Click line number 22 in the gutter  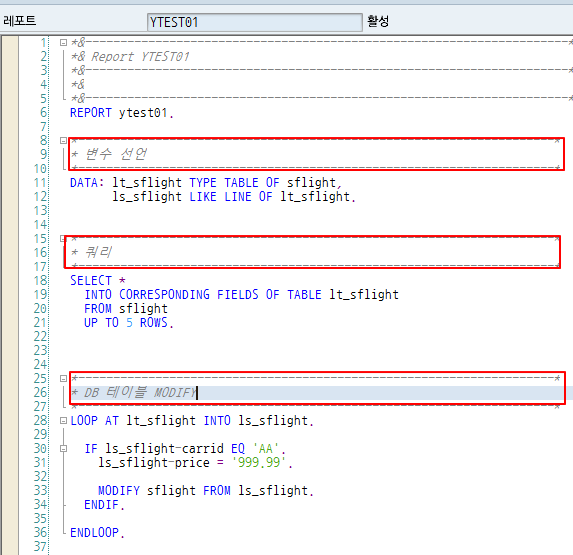click(41, 337)
